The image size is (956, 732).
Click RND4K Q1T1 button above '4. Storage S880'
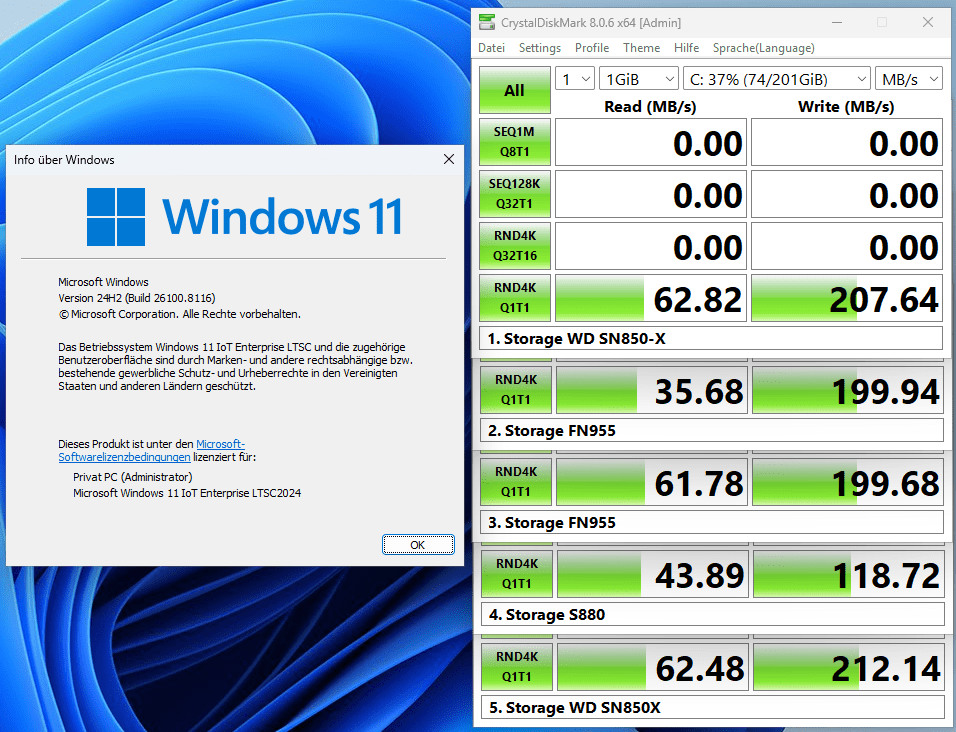click(x=516, y=574)
